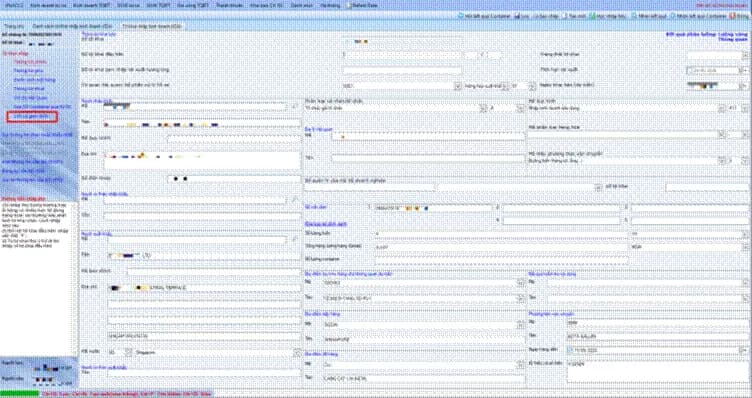Switch to the Trang chủ tab

14,26
